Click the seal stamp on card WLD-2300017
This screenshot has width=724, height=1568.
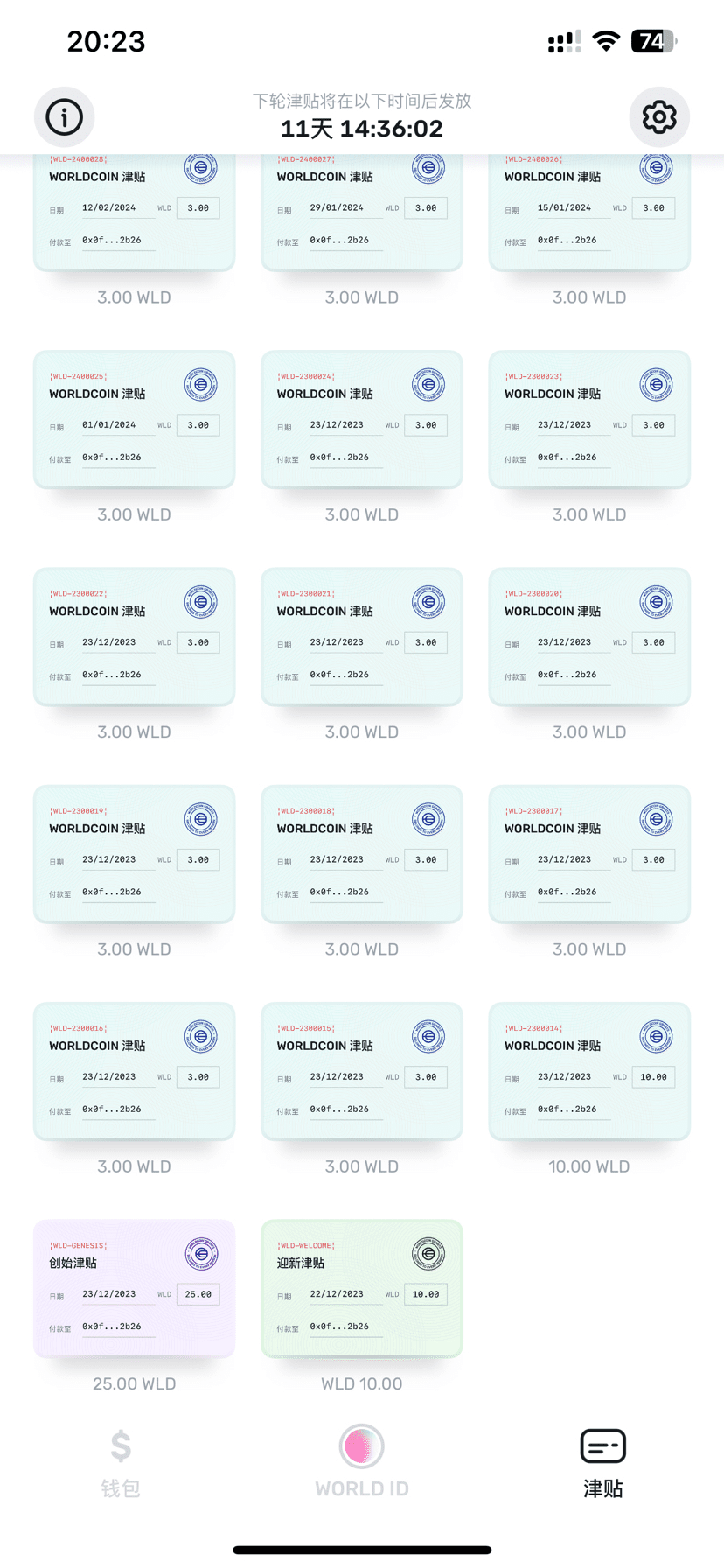tap(656, 819)
